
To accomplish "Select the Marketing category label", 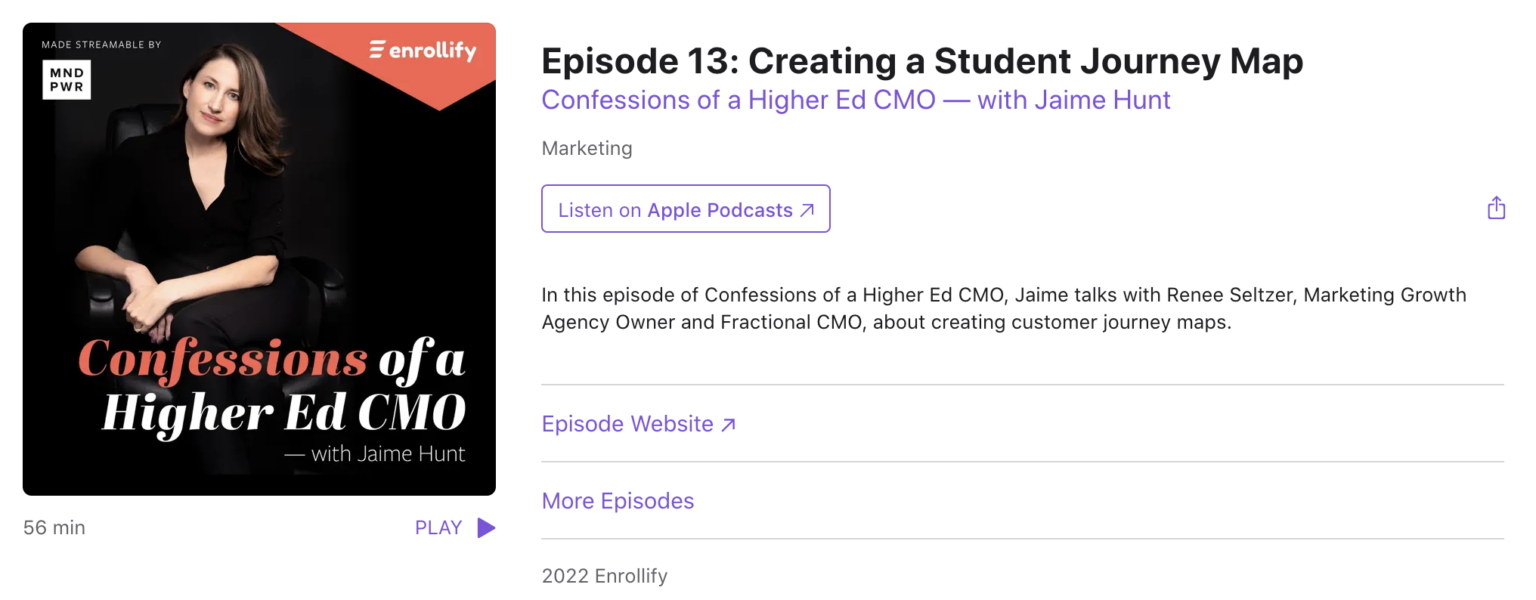I will click(x=586, y=148).
